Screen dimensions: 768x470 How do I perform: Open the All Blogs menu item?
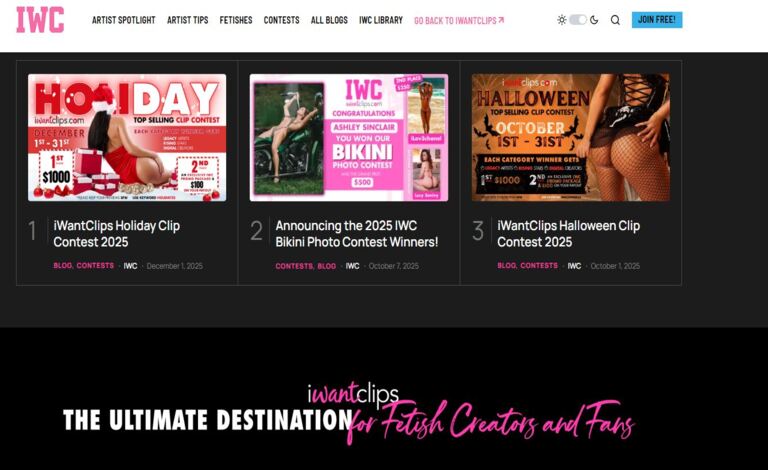click(x=329, y=20)
